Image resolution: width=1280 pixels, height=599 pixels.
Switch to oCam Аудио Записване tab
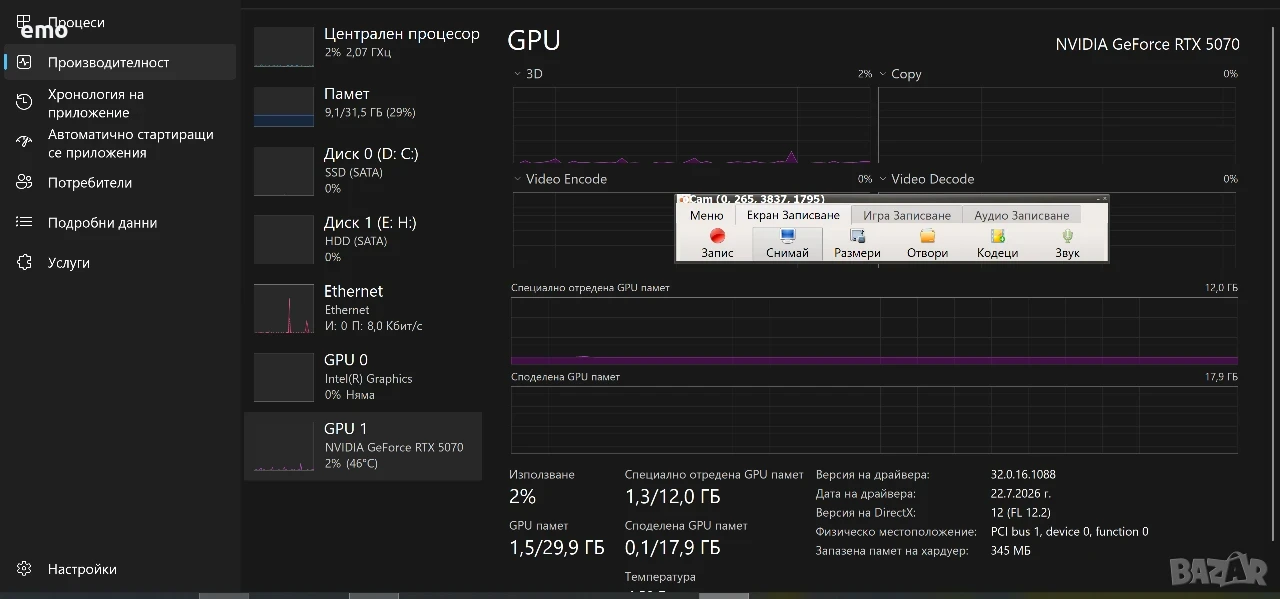1022,215
